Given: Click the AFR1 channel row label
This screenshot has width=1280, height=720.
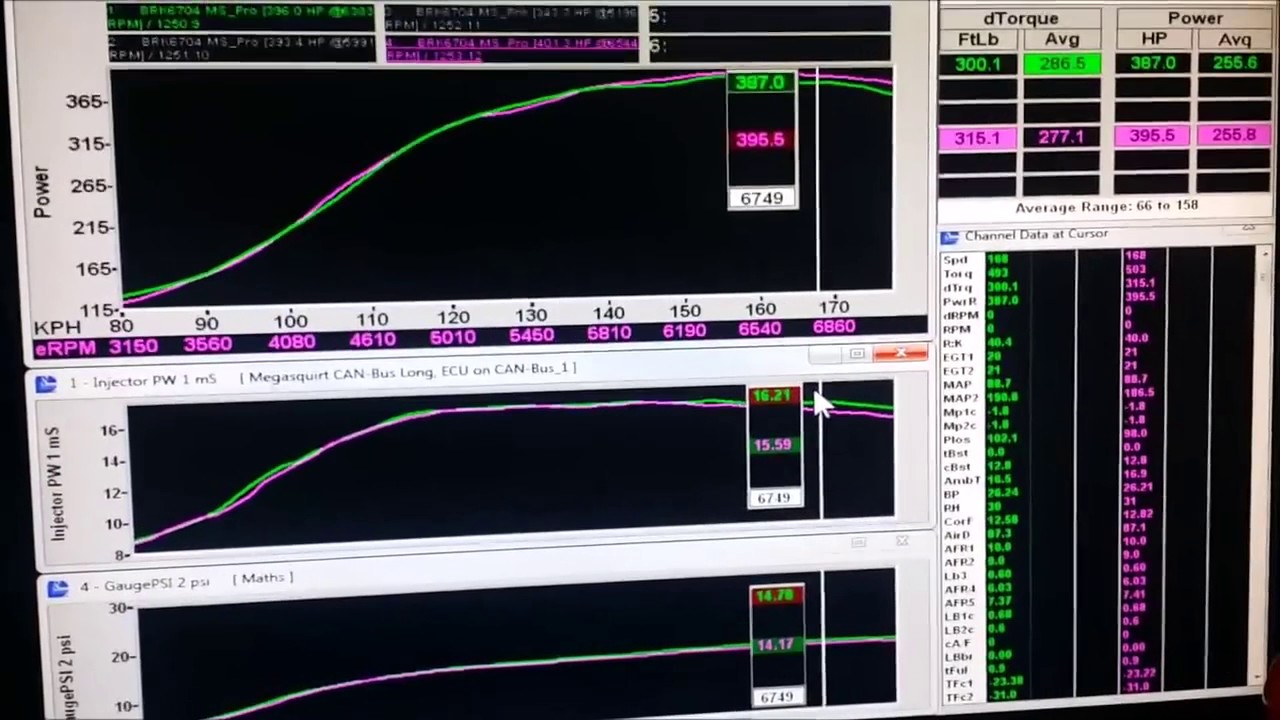Looking at the screenshot, I should coord(958,548).
